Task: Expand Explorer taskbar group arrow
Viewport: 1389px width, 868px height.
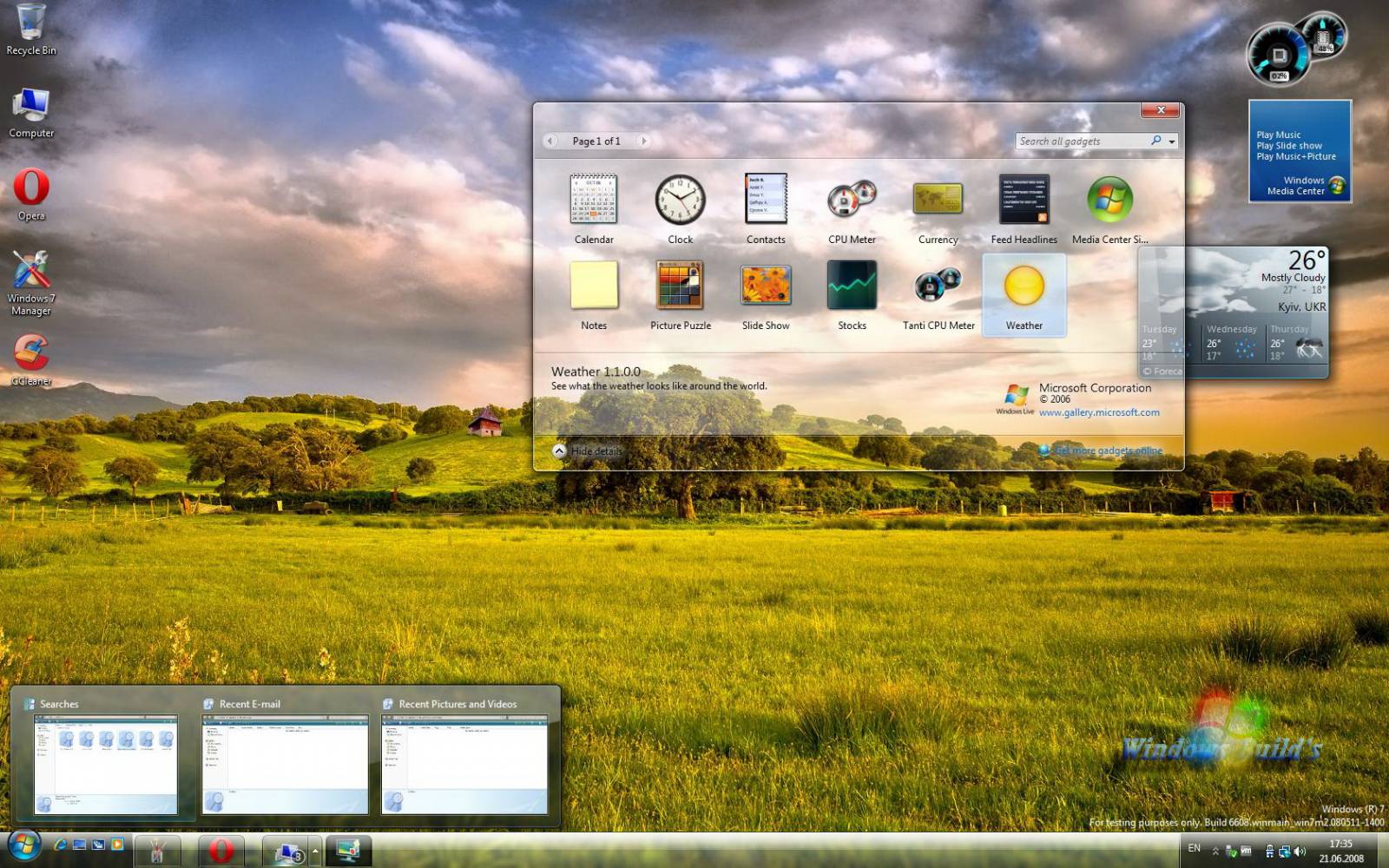Action: pos(315,852)
